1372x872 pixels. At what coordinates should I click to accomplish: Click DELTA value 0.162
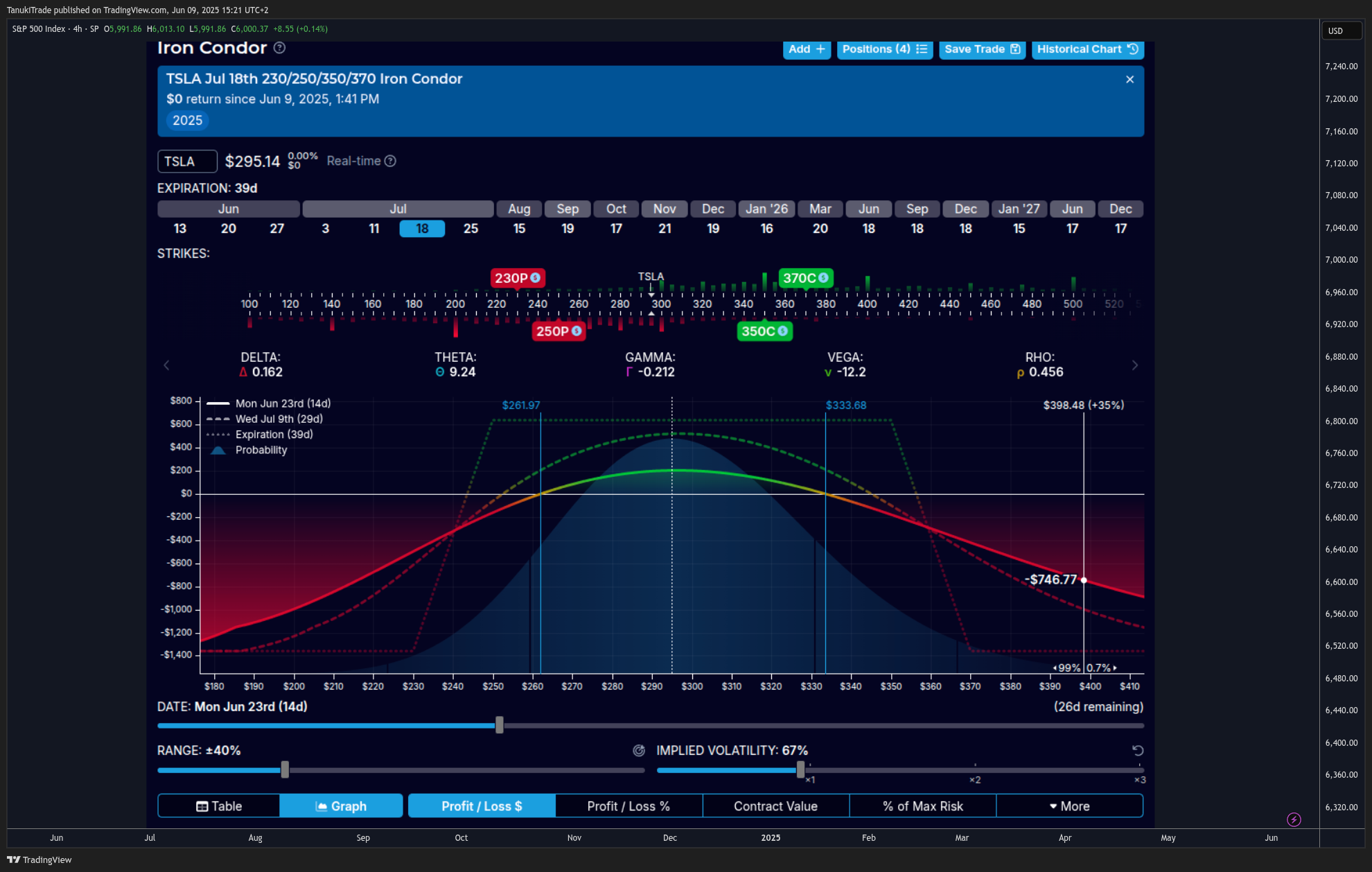click(267, 372)
